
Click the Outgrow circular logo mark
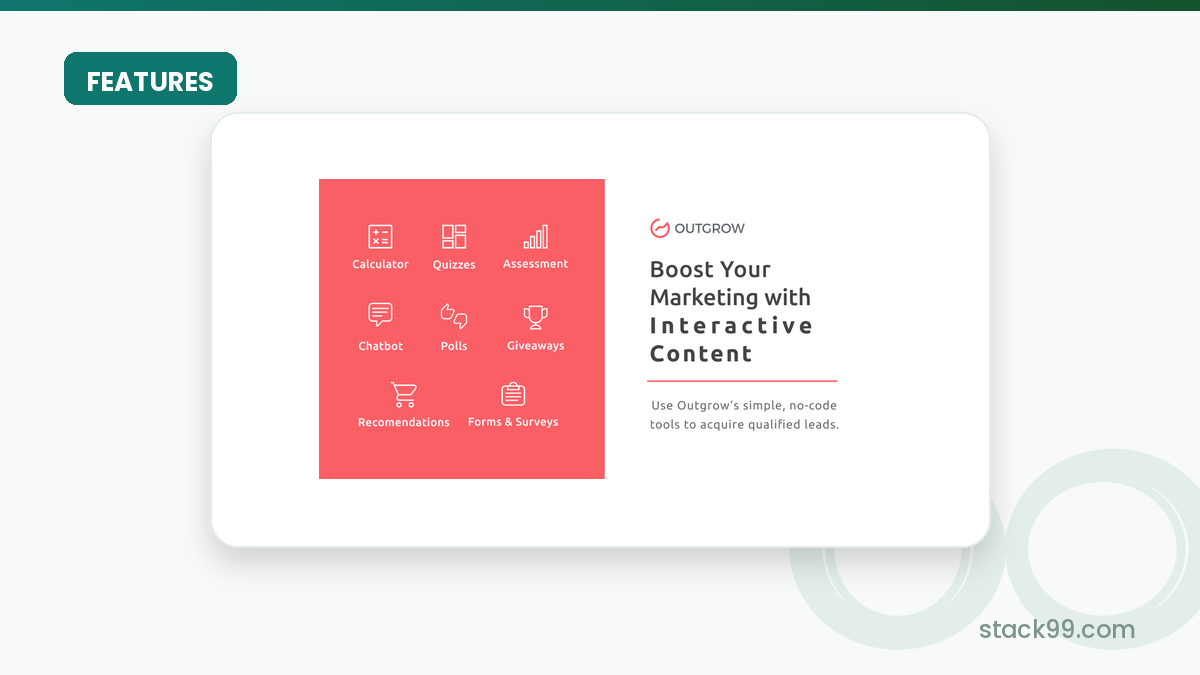pos(659,228)
